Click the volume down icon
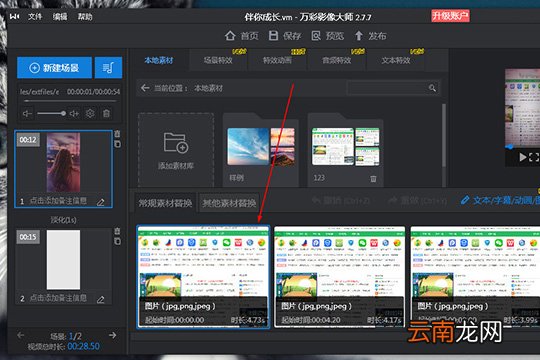This screenshot has width=540, height=360. [x=27, y=113]
